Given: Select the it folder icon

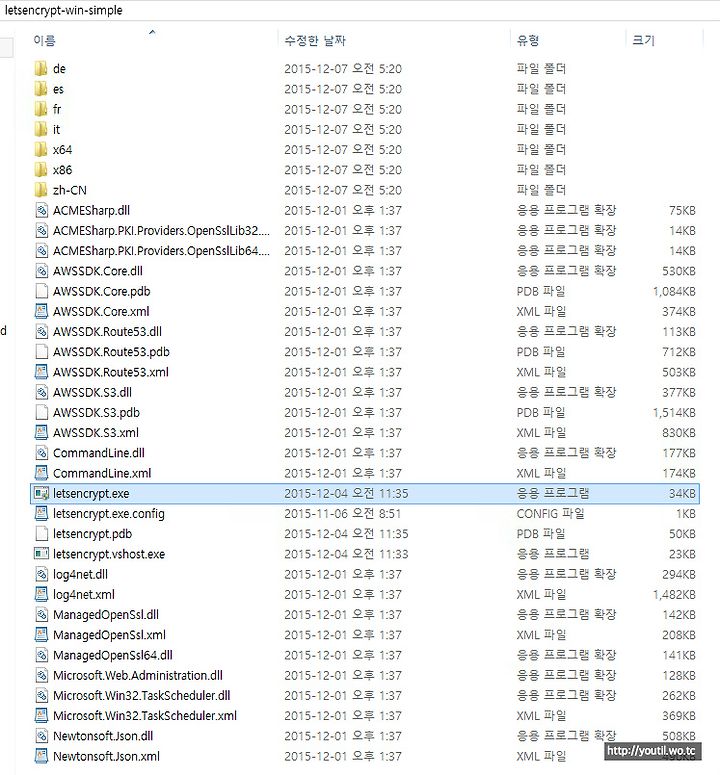Looking at the screenshot, I should click(x=41, y=129).
